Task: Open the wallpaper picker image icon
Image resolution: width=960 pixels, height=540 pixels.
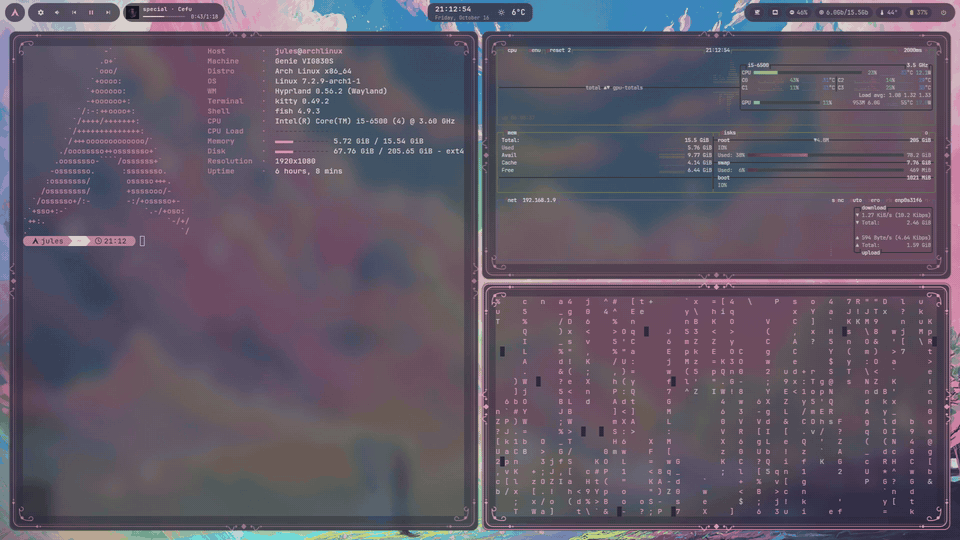Action: [774, 12]
